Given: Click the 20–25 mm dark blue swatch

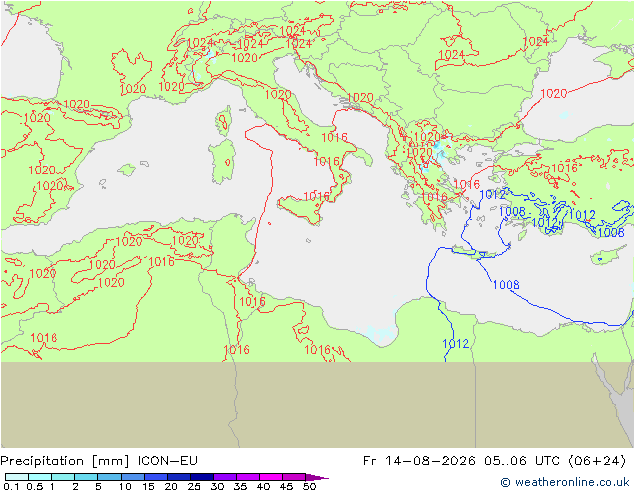Looking at the screenshot, I should pyautogui.click(x=179, y=477).
